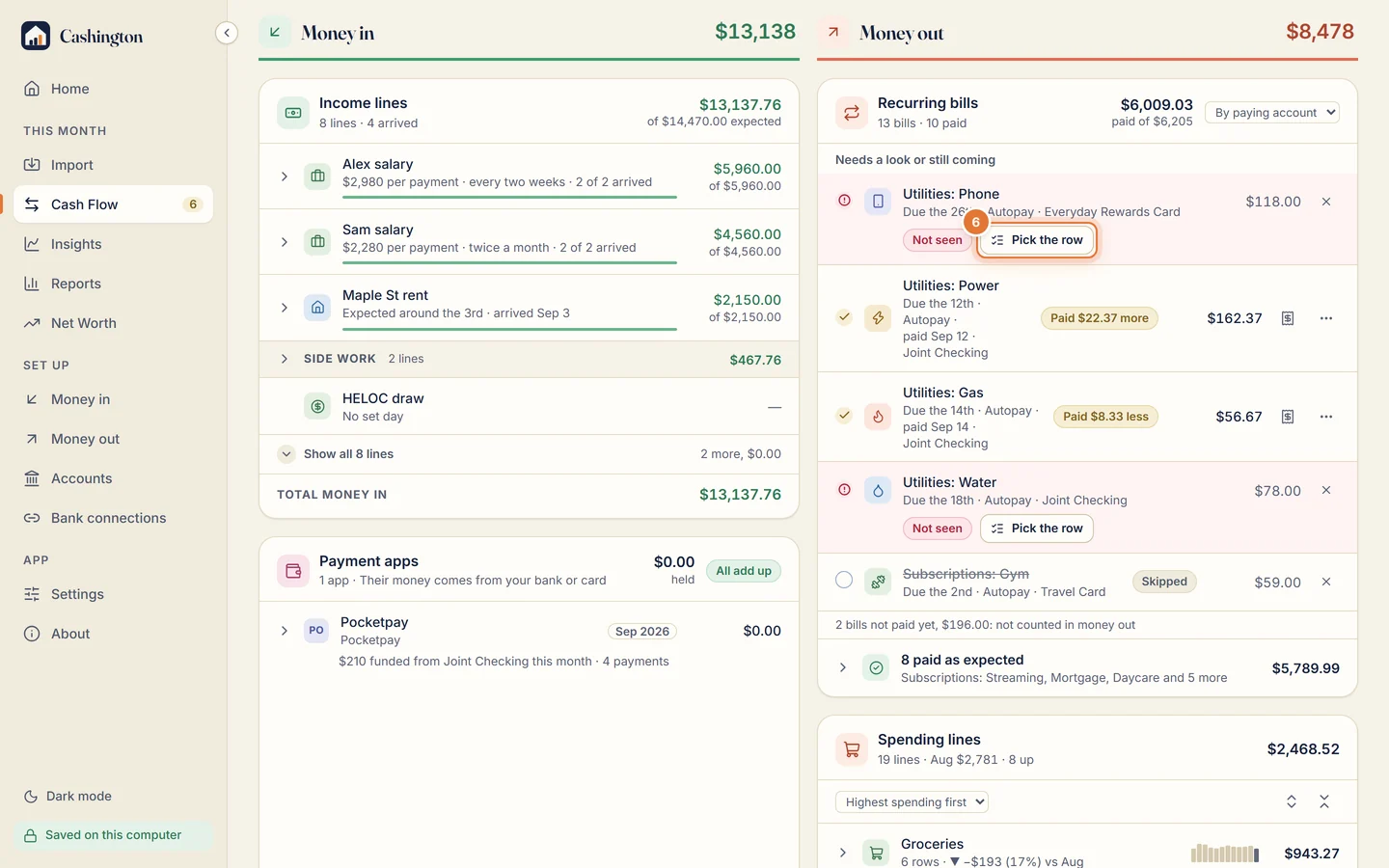Open Money out under Set Up
The width and height of the screenshot is (1389, 868).
pos(114,439)
